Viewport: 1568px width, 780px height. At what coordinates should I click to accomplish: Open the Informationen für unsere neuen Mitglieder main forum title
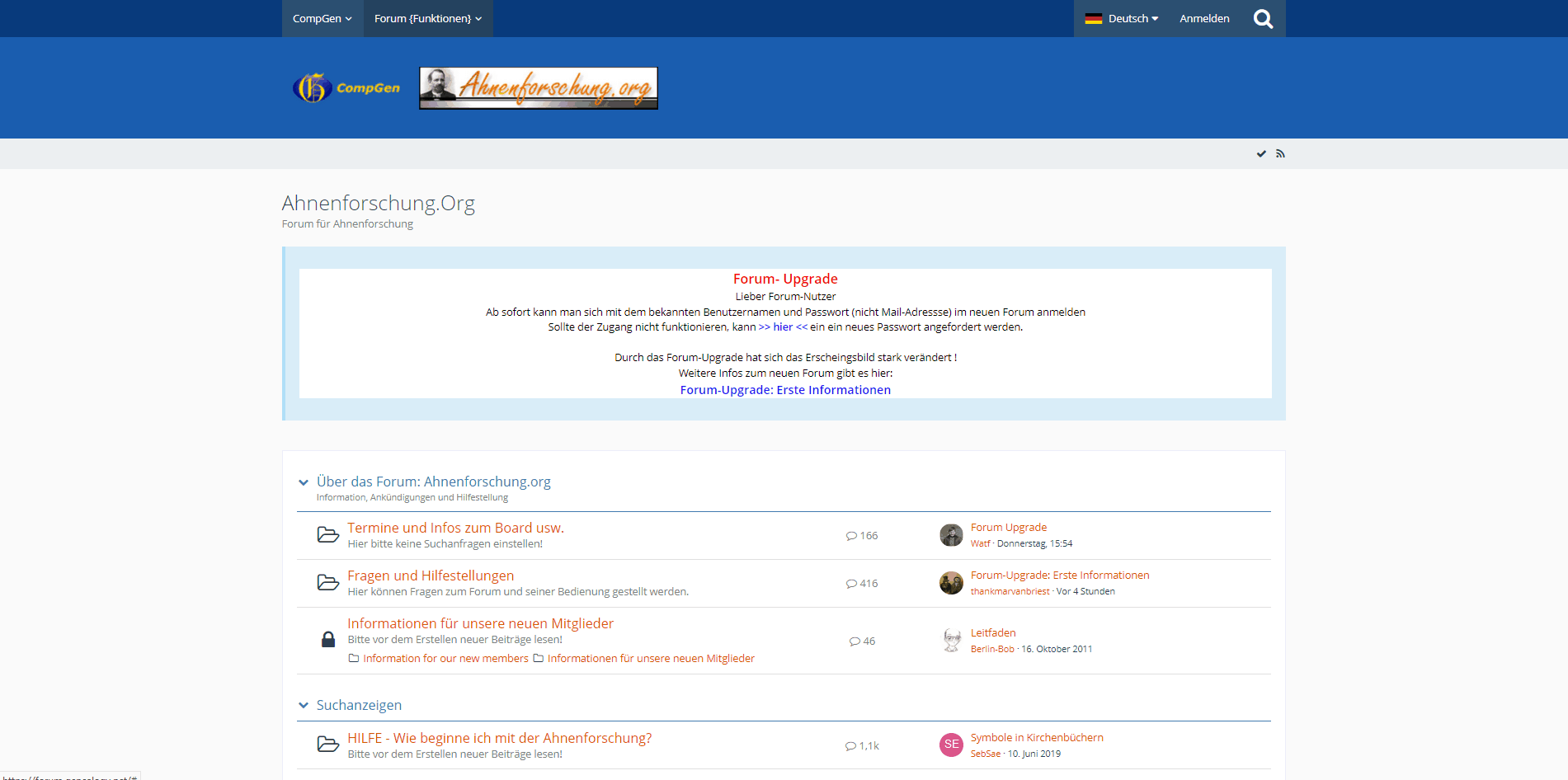[x=480, y=623]
